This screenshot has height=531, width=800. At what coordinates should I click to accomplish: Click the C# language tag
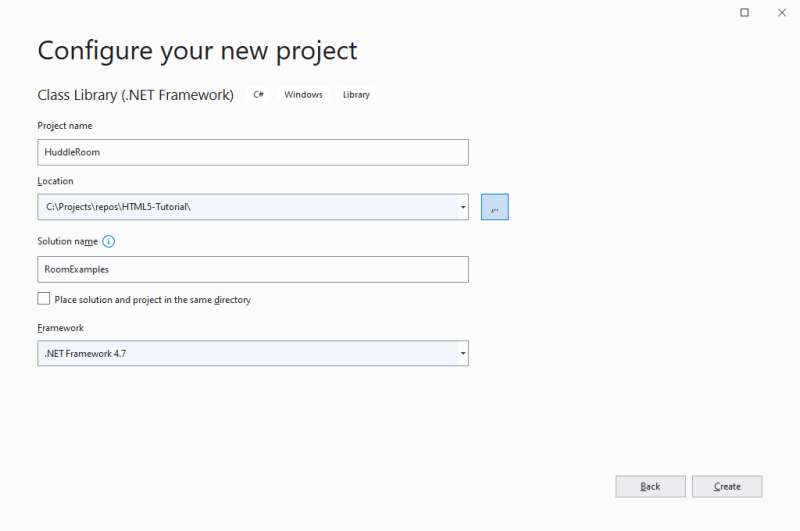[x=258, y=95]
